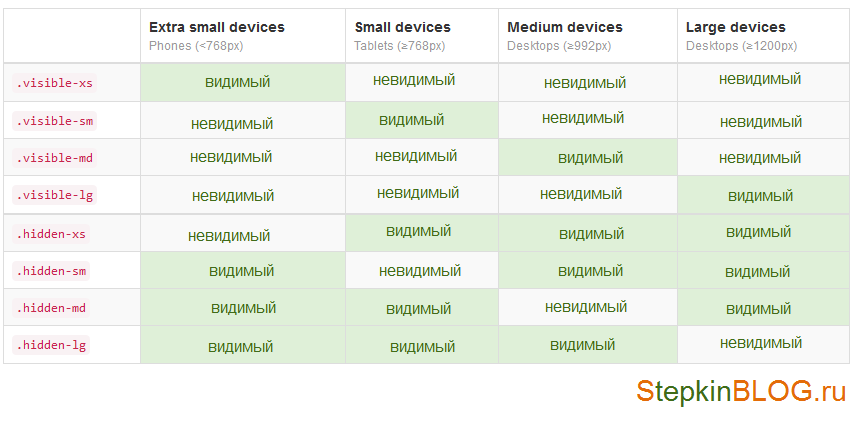Image resolution: width=868 pixels, height=429 pixels.
Task: Select the Large devices column header
Action: click(x=763, y=36)
